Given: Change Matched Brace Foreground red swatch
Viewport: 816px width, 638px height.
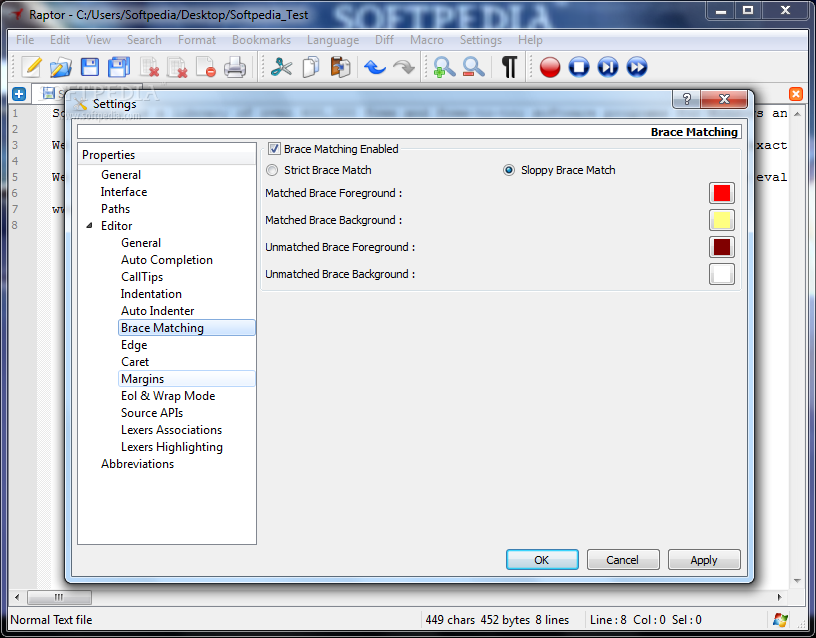Looking at the screenshot, I should click(722, 193).
